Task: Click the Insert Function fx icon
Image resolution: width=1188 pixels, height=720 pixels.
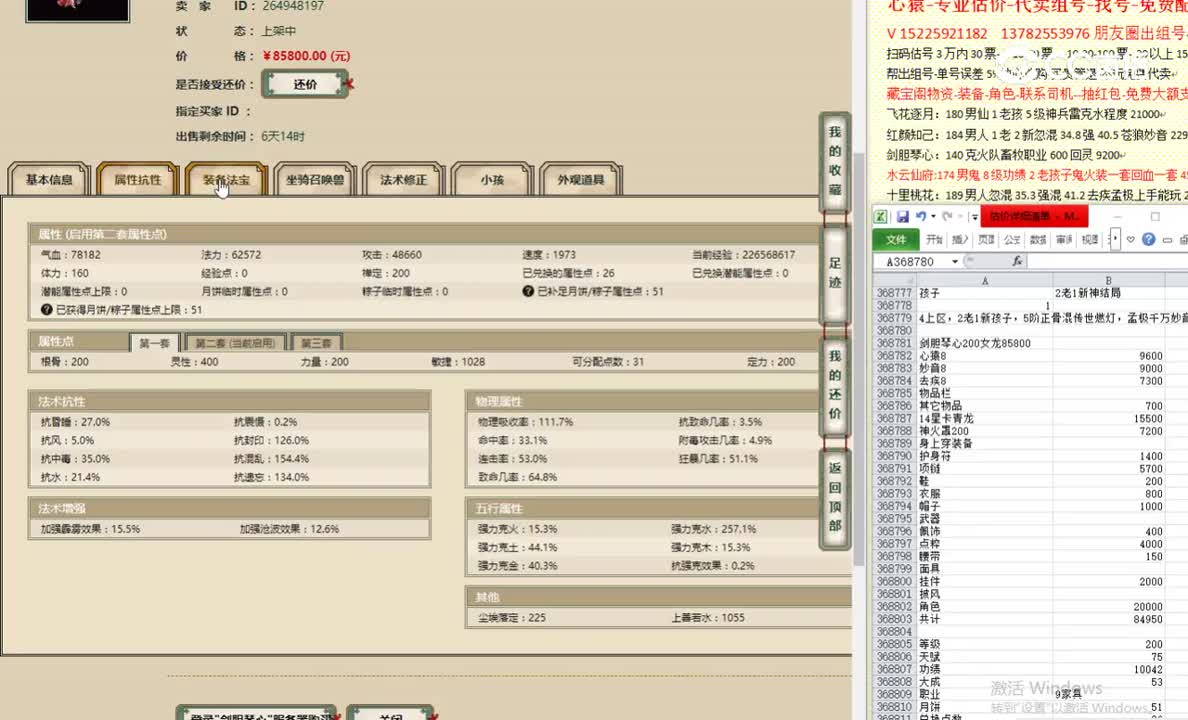Action: tap(1018, 261)
